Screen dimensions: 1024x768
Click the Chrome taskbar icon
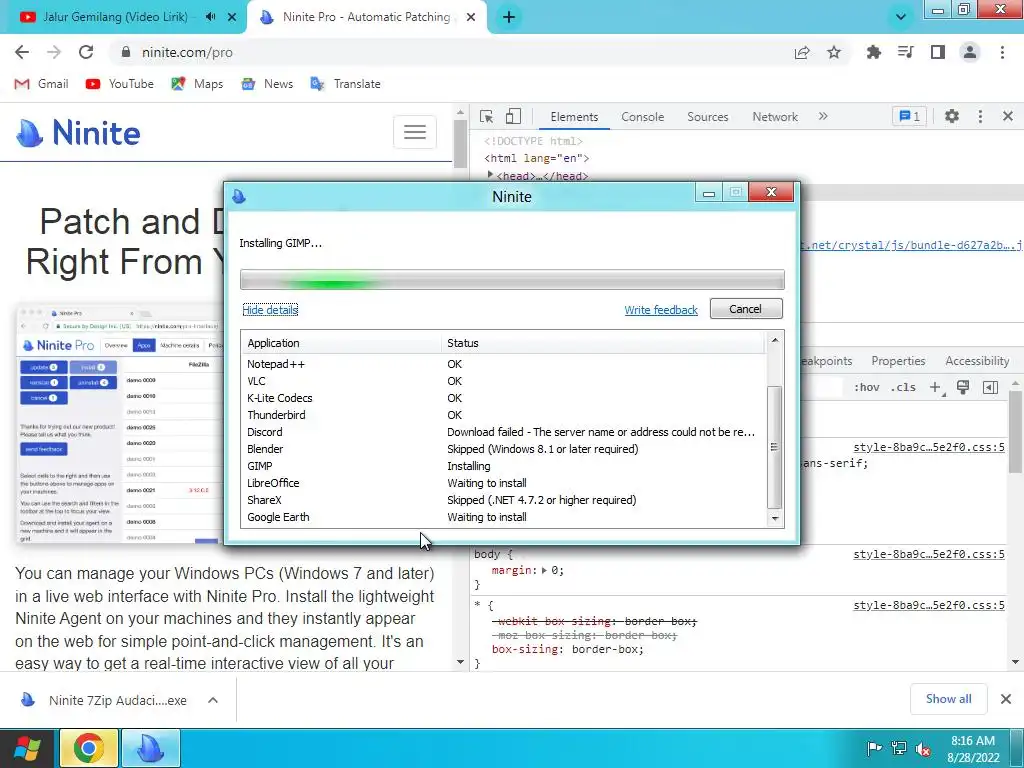88,748
